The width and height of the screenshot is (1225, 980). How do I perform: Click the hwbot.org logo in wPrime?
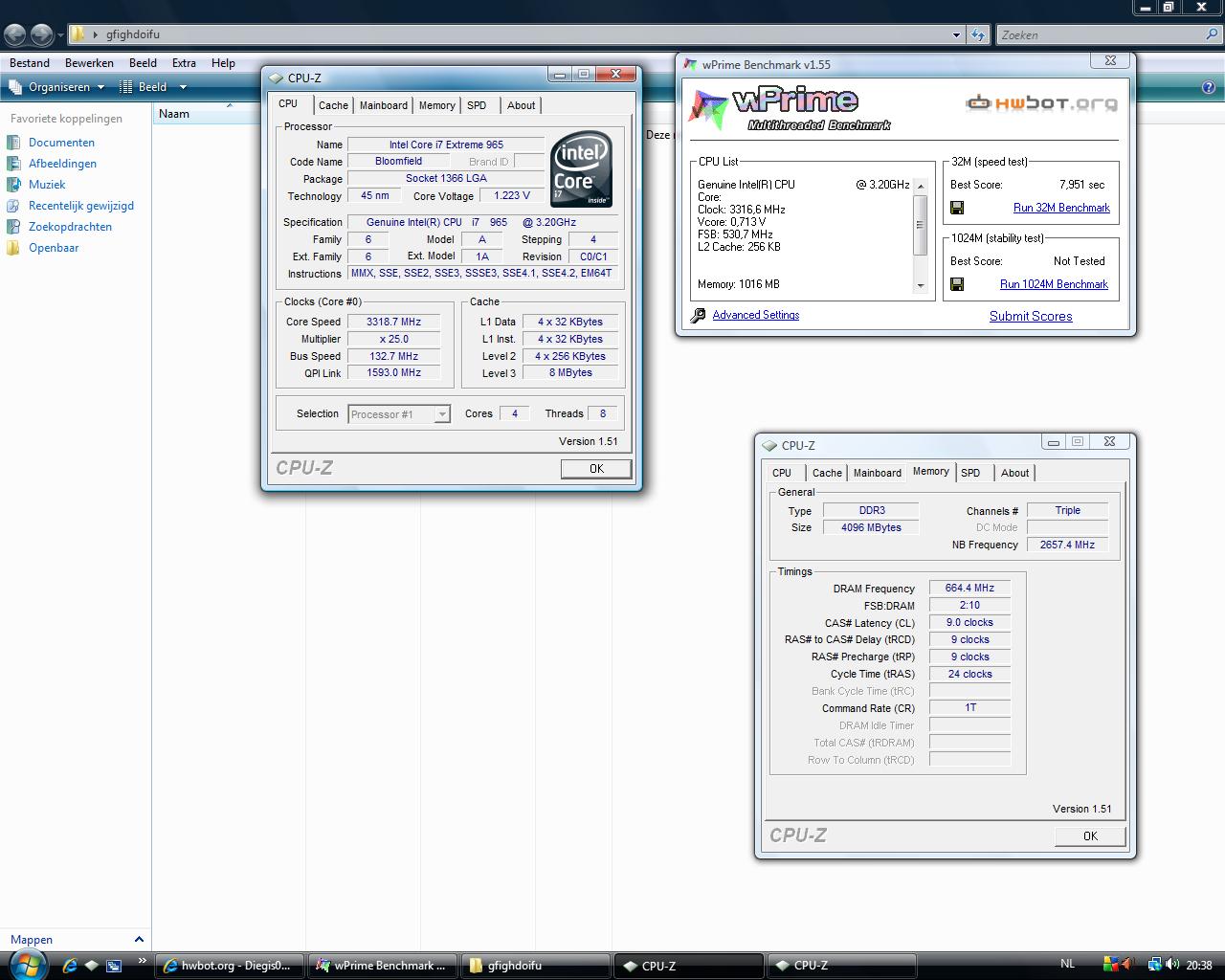tap(1041, 102)
